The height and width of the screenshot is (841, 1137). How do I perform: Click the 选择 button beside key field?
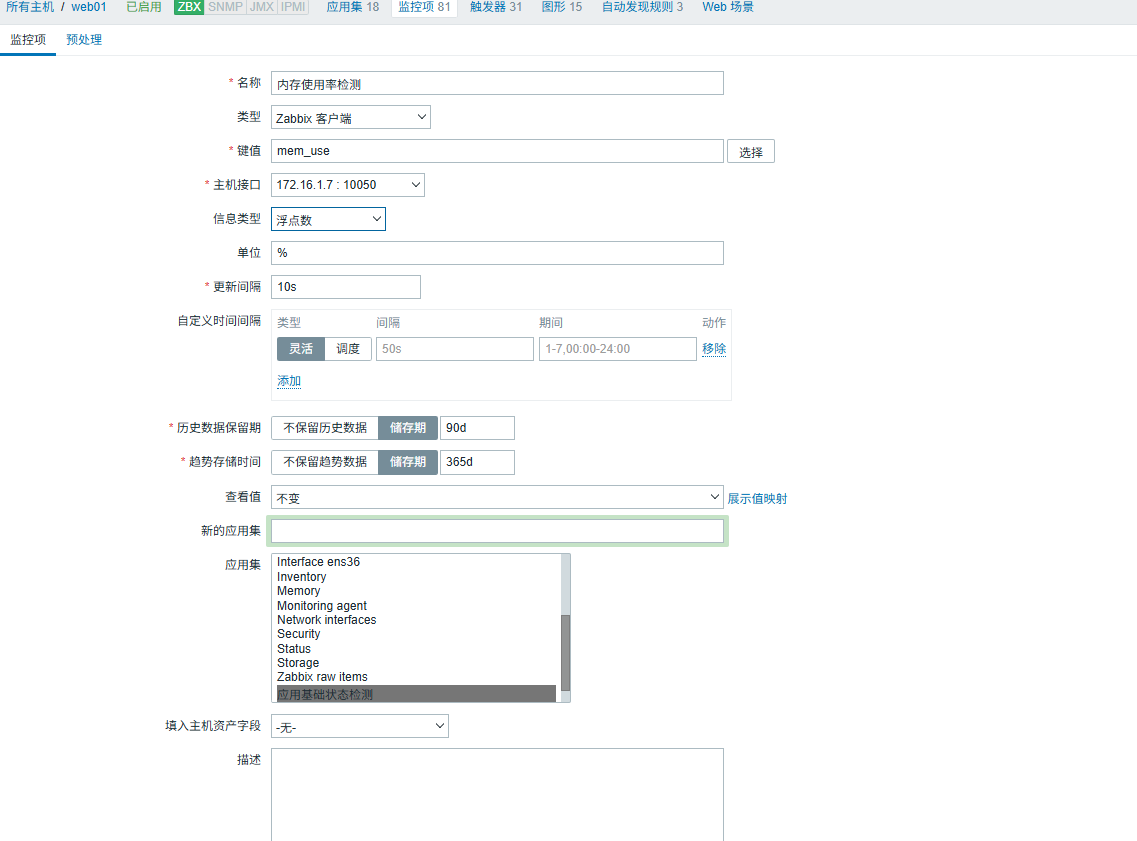pyautogui.click(x=750, y=152)
